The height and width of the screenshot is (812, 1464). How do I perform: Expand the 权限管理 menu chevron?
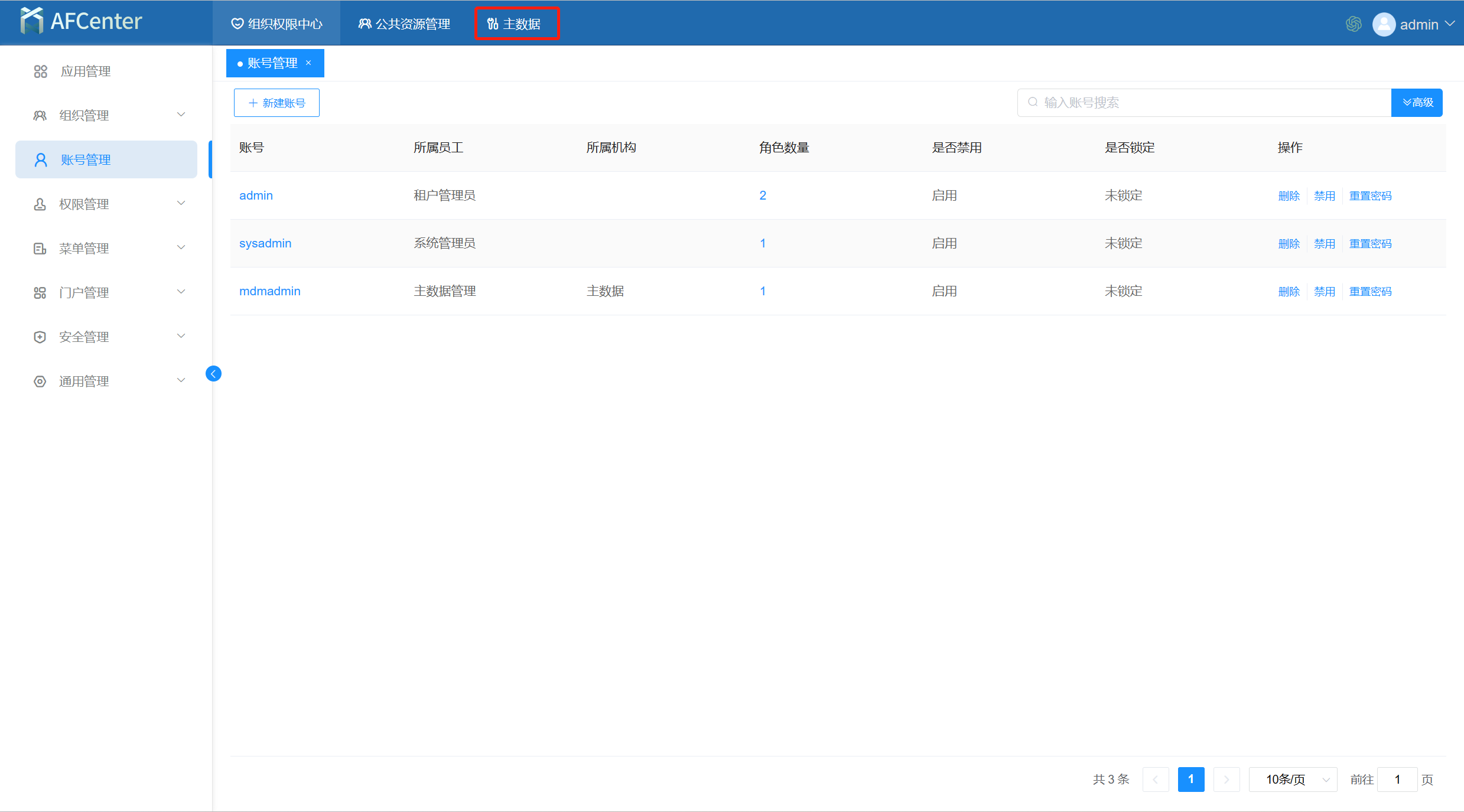[x=181, y=203]
